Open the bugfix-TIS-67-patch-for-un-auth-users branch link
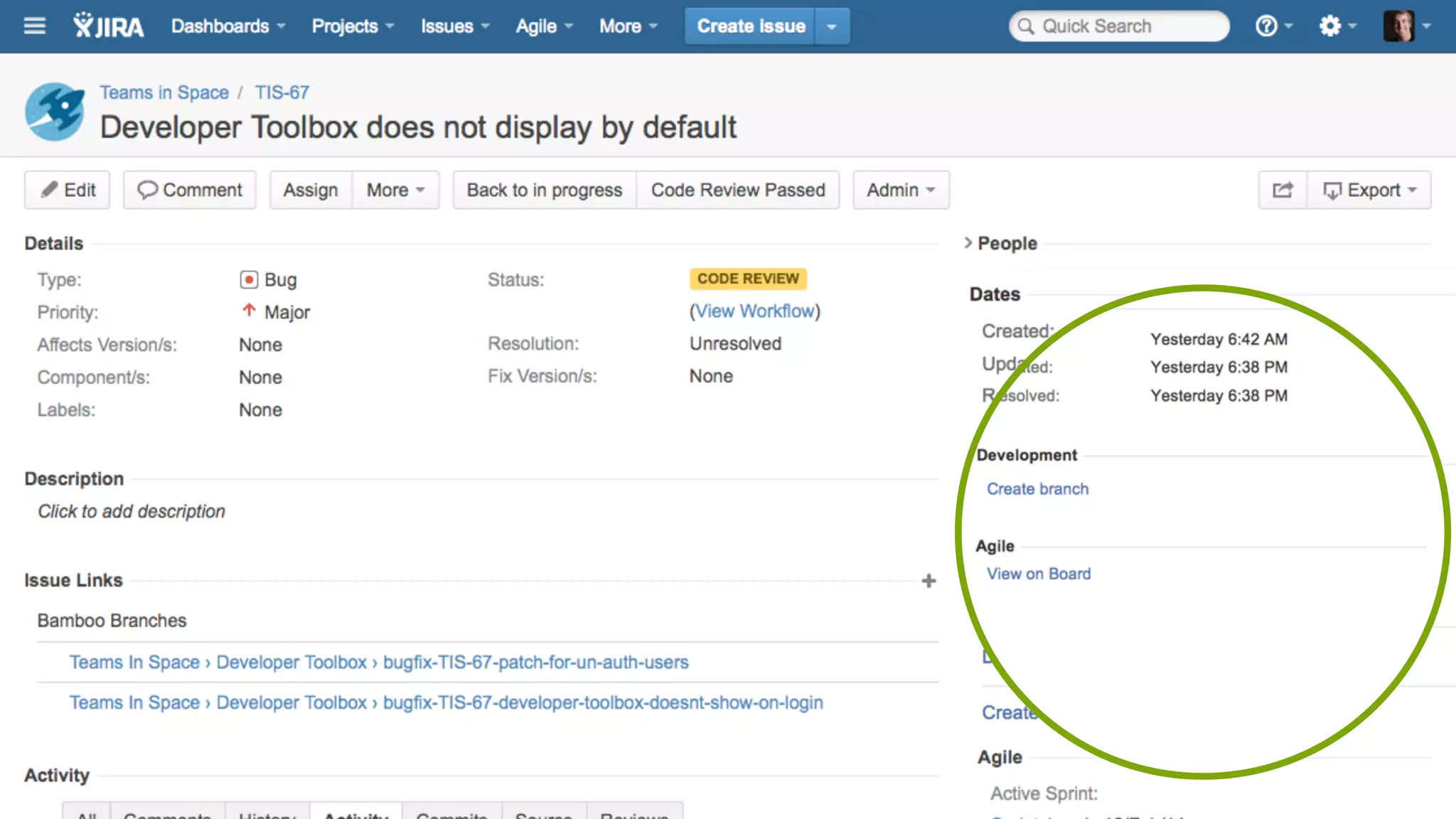 tap(535, 662)
